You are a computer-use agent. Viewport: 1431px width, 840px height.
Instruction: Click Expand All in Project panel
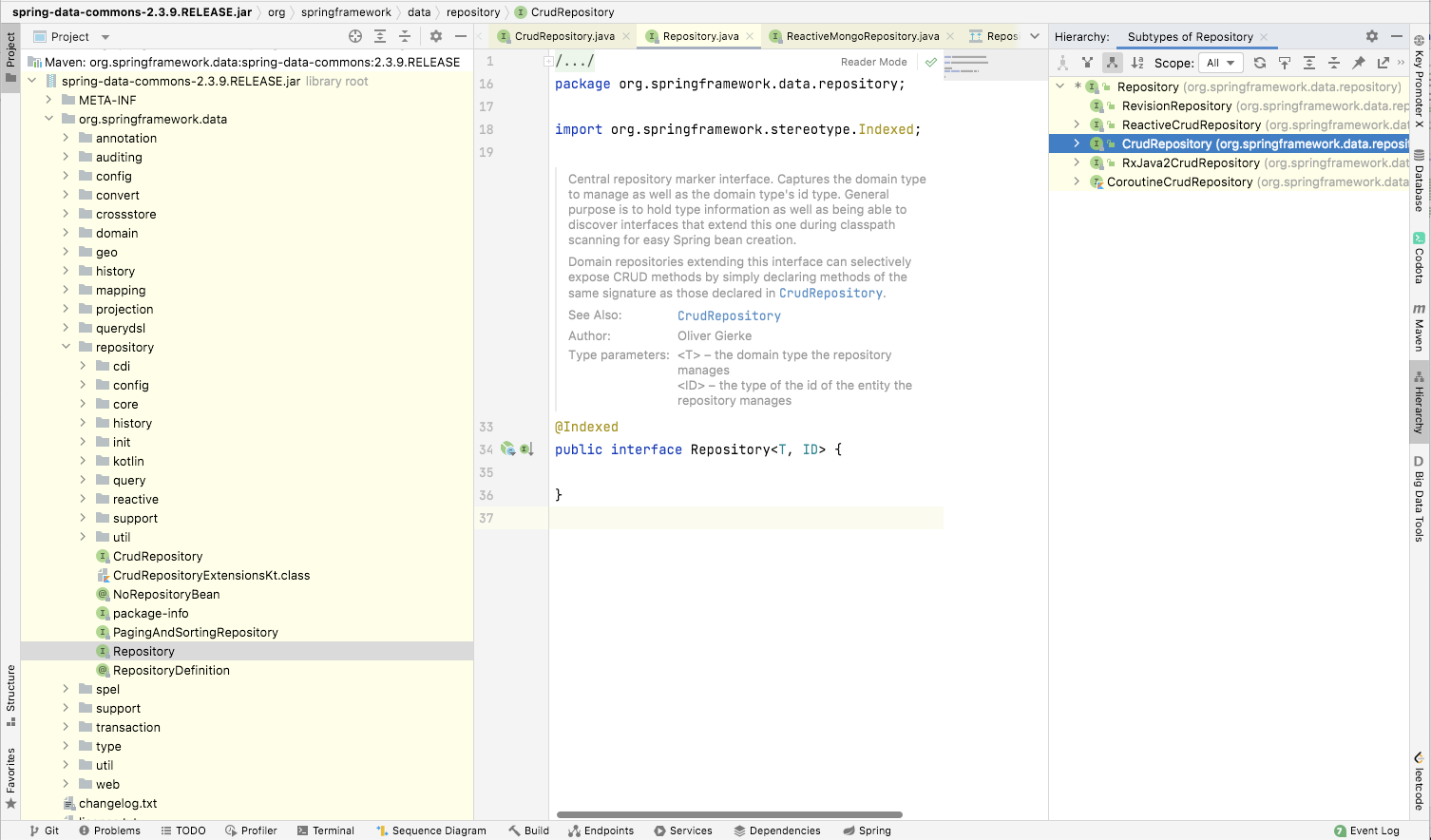pos(380,36)
